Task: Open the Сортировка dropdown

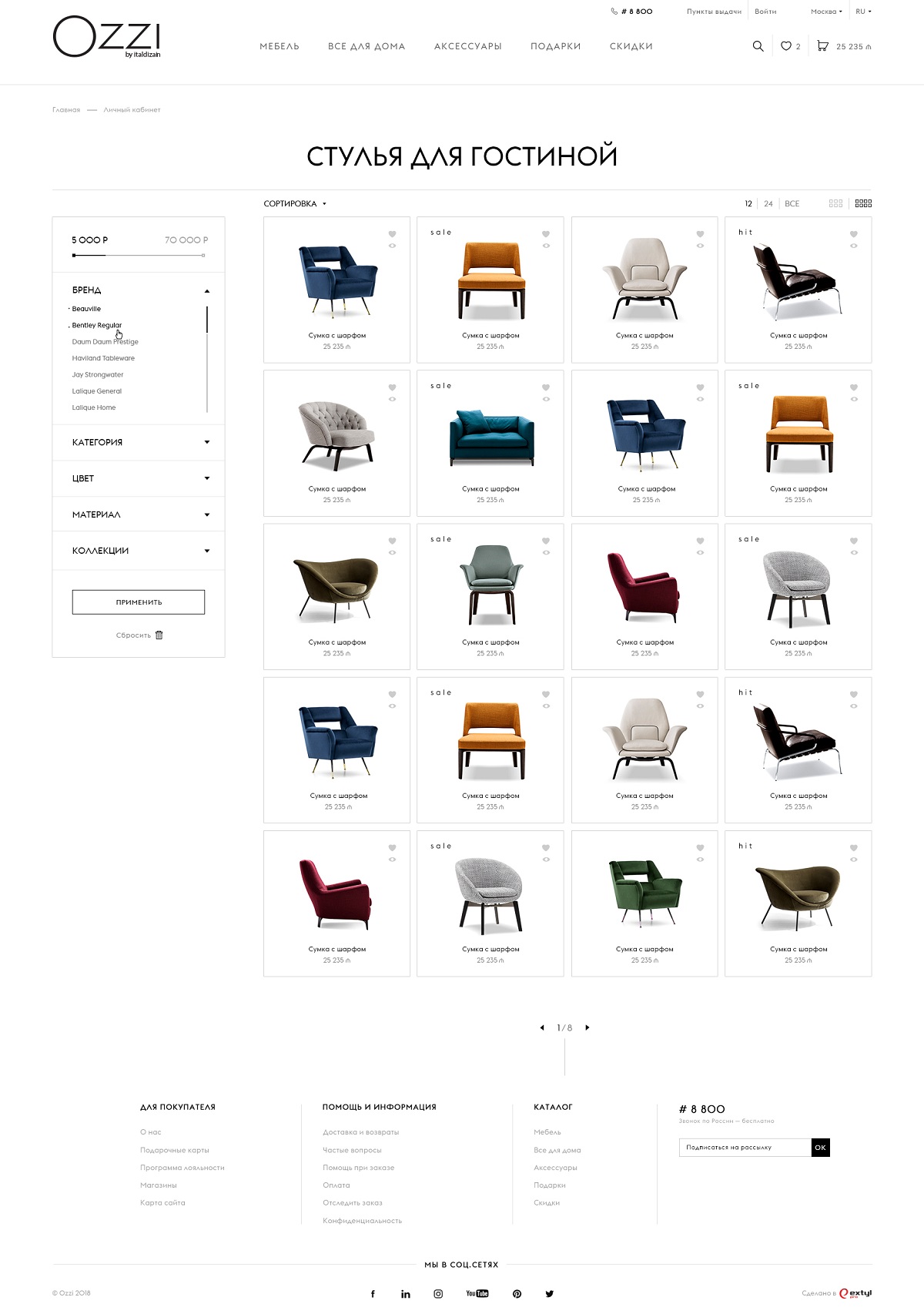Action: click(295, 203)
